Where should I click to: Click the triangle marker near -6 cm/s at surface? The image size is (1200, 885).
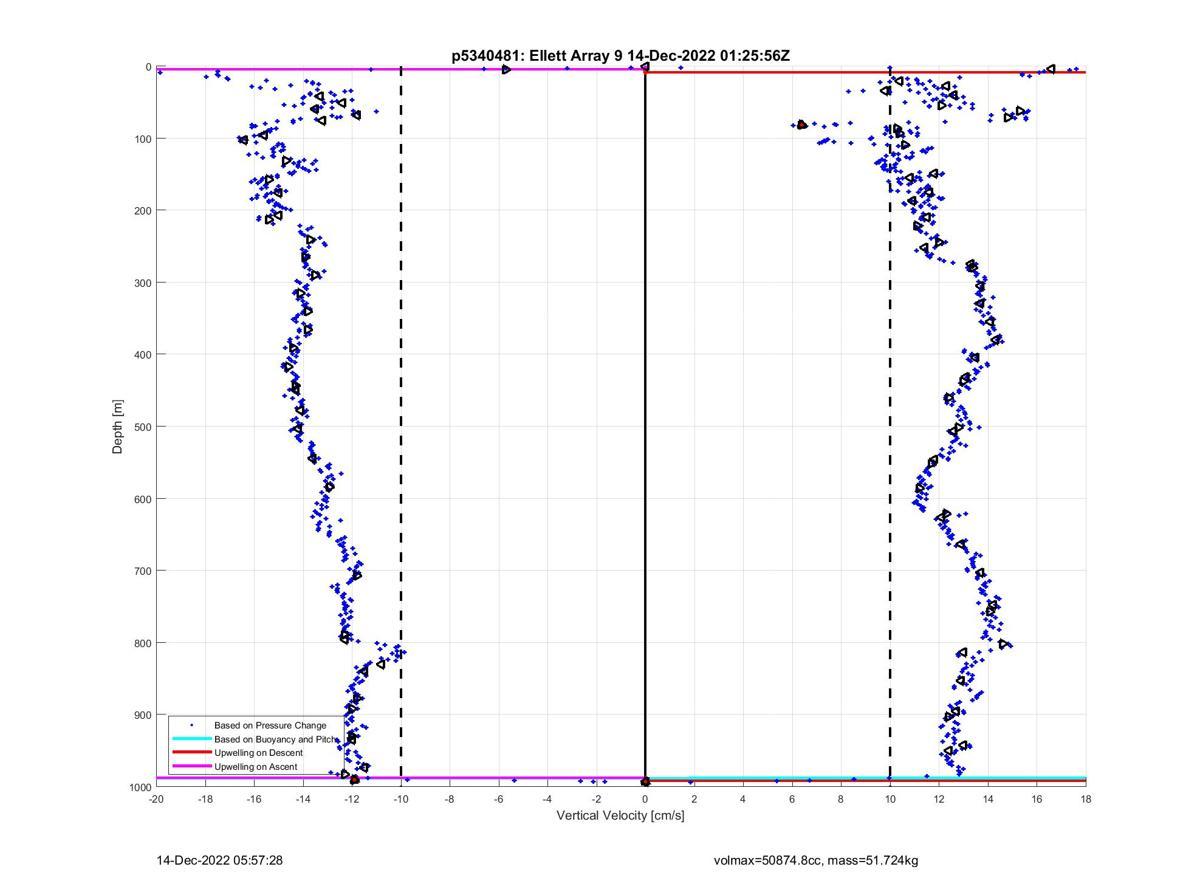tap(506, 69)
